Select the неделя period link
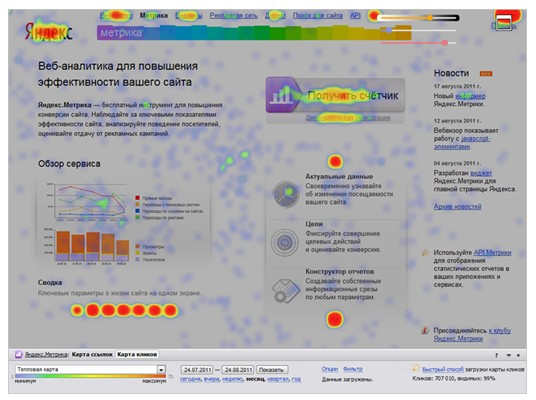The height and width of the screenshot is (400, 536). [233, 379]
